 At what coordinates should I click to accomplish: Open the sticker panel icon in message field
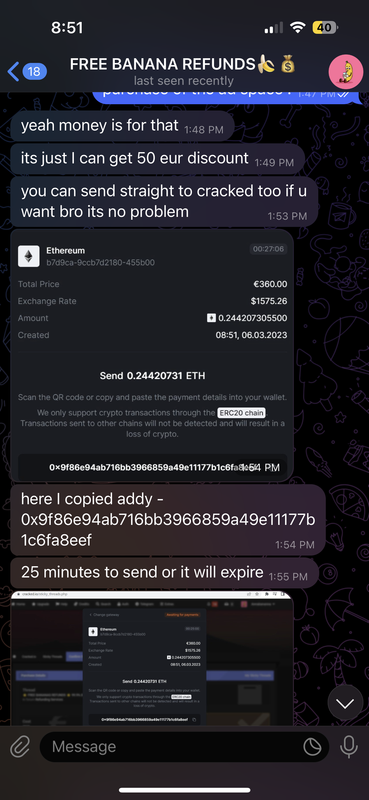tap(312, 747)
